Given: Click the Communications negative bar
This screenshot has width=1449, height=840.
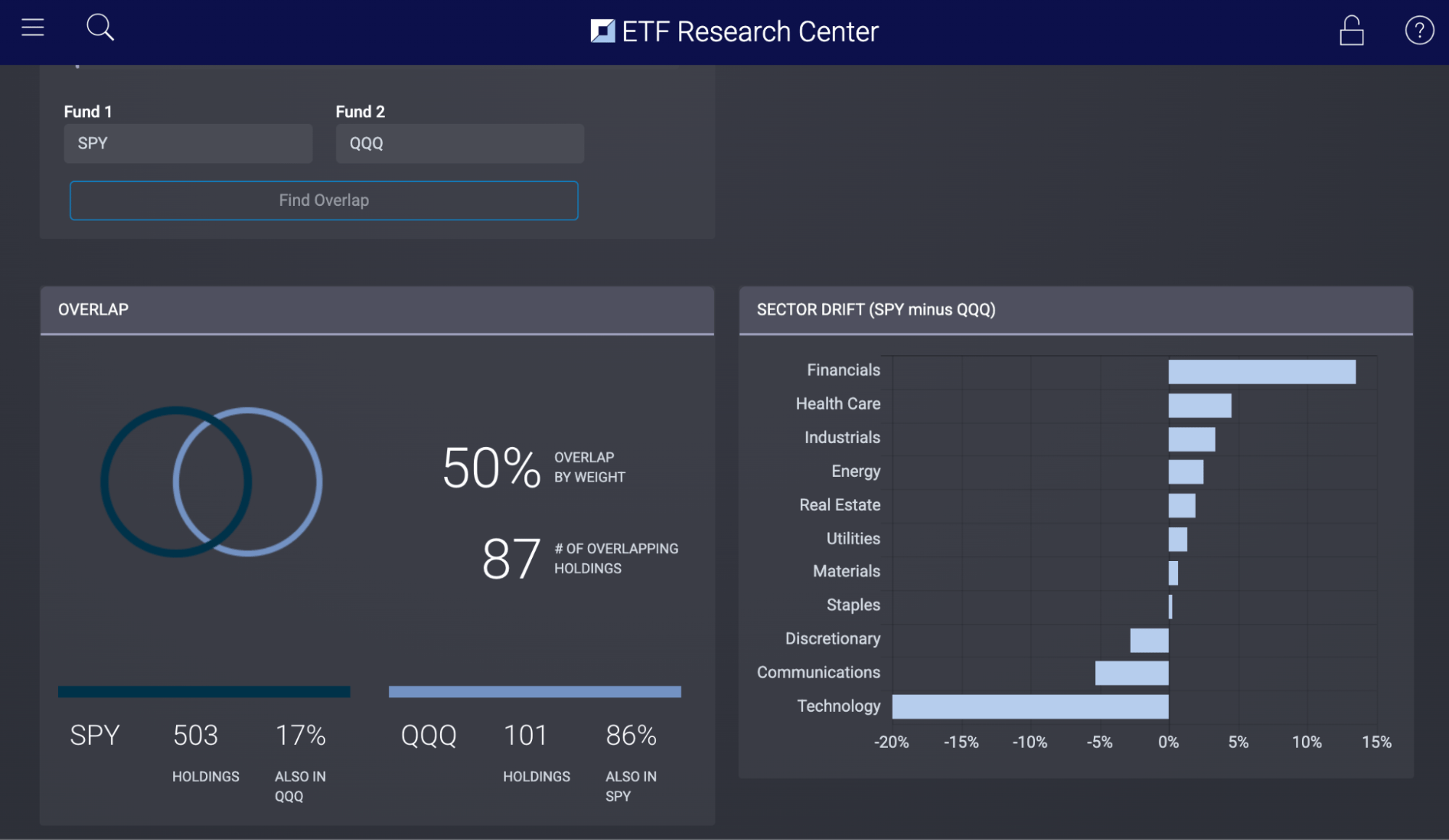Looking at the screenshot, I should click(x=1132, y=673).
